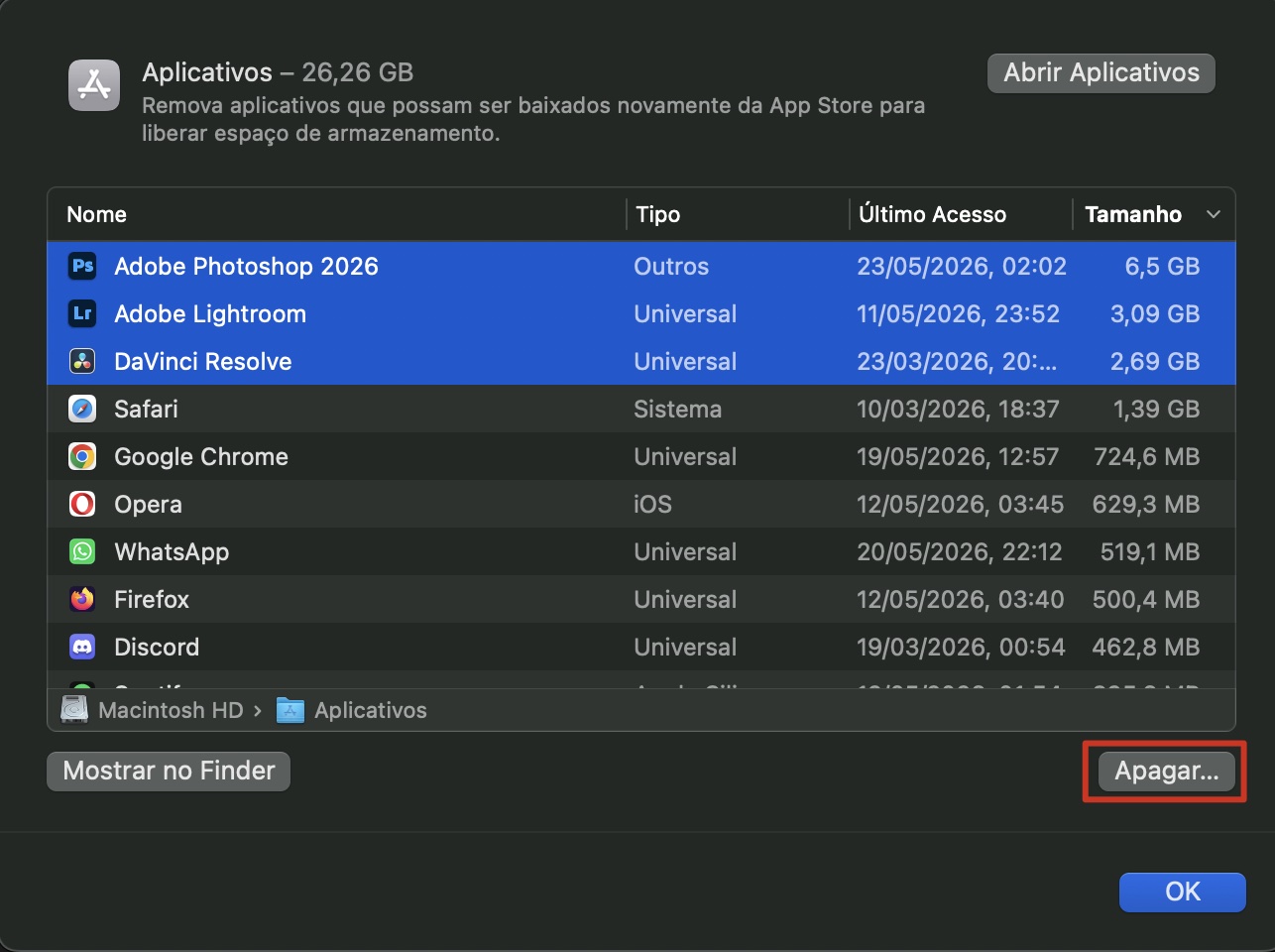Select the Adobe Lightroom row name
The image size is (1275, 952).
point(210,313)
